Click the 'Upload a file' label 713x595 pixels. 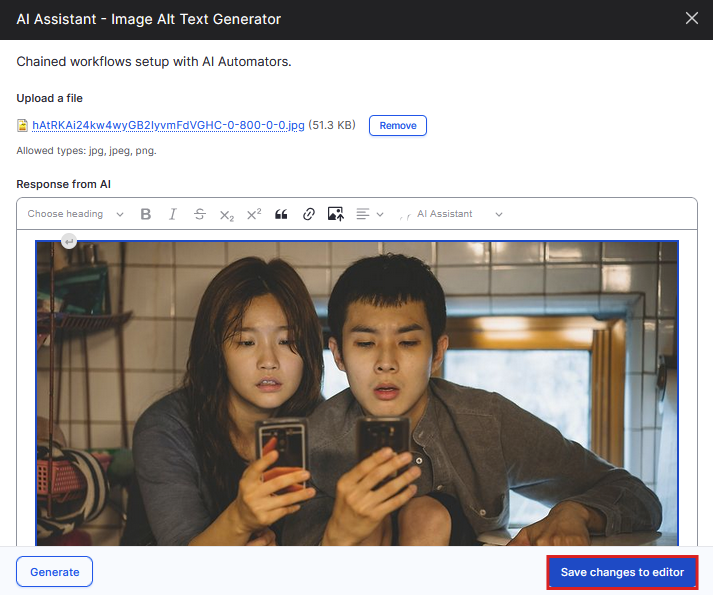[x=50, y=98]
